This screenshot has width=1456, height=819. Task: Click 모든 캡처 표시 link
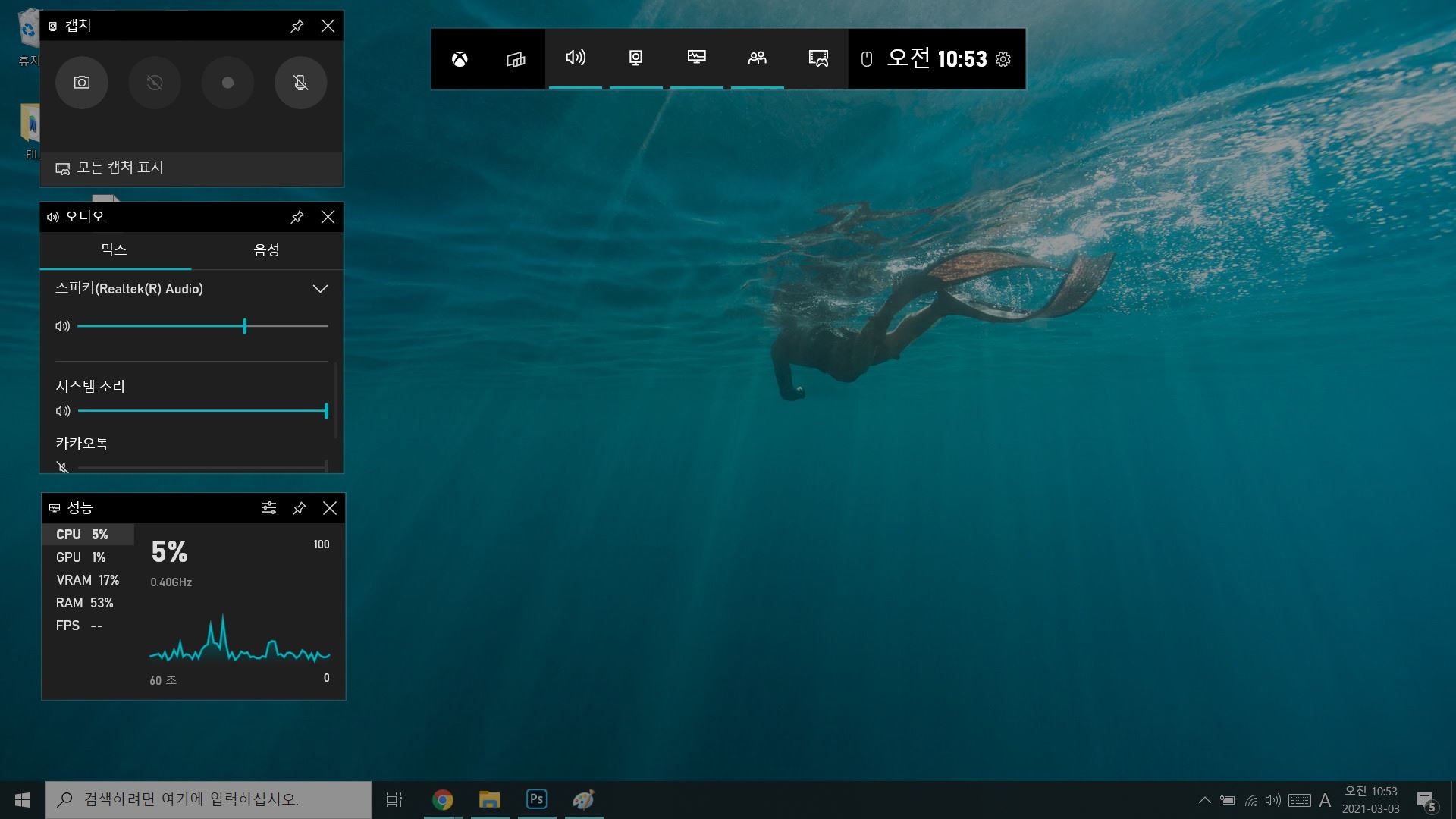point(120,168)
